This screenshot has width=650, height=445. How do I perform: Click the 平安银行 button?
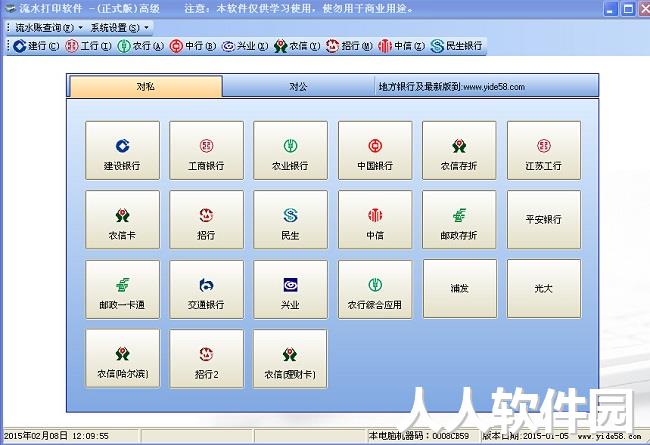click(544, 220)
